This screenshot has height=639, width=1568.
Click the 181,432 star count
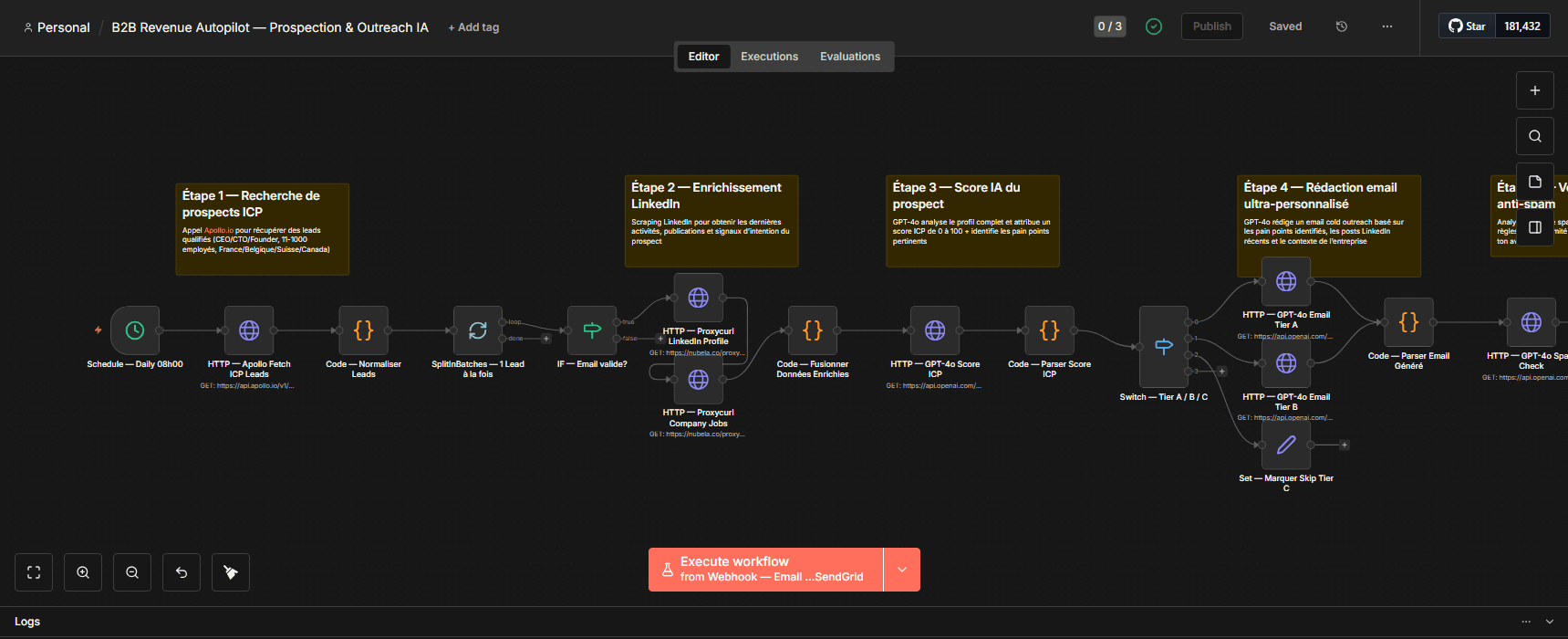(x=1522, y=26)
